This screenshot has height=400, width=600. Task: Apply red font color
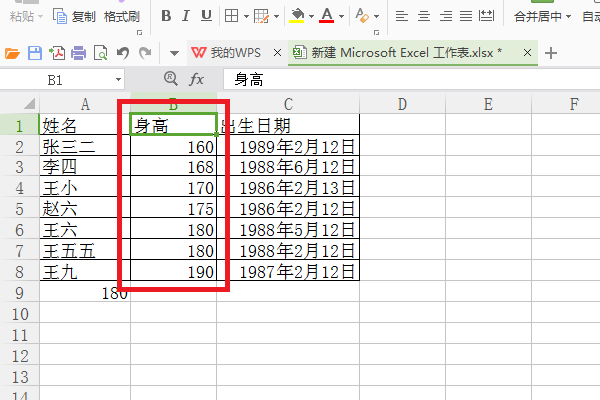click(327, 16)
